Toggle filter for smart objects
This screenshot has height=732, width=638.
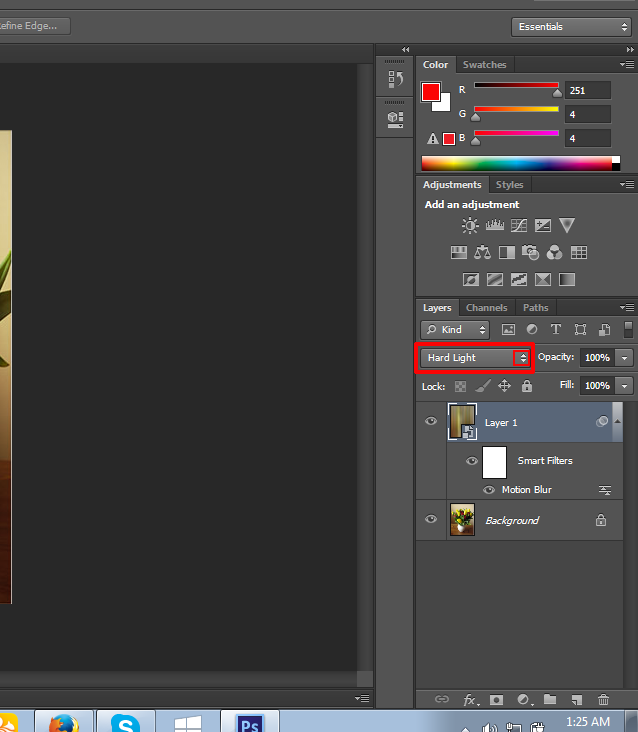[604, 330]
